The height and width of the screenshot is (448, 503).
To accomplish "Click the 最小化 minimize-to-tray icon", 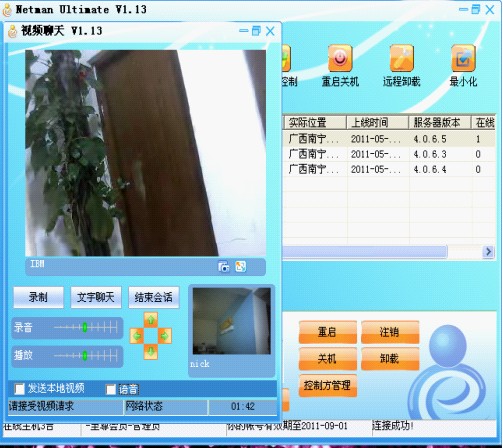I will pos(463,58).
